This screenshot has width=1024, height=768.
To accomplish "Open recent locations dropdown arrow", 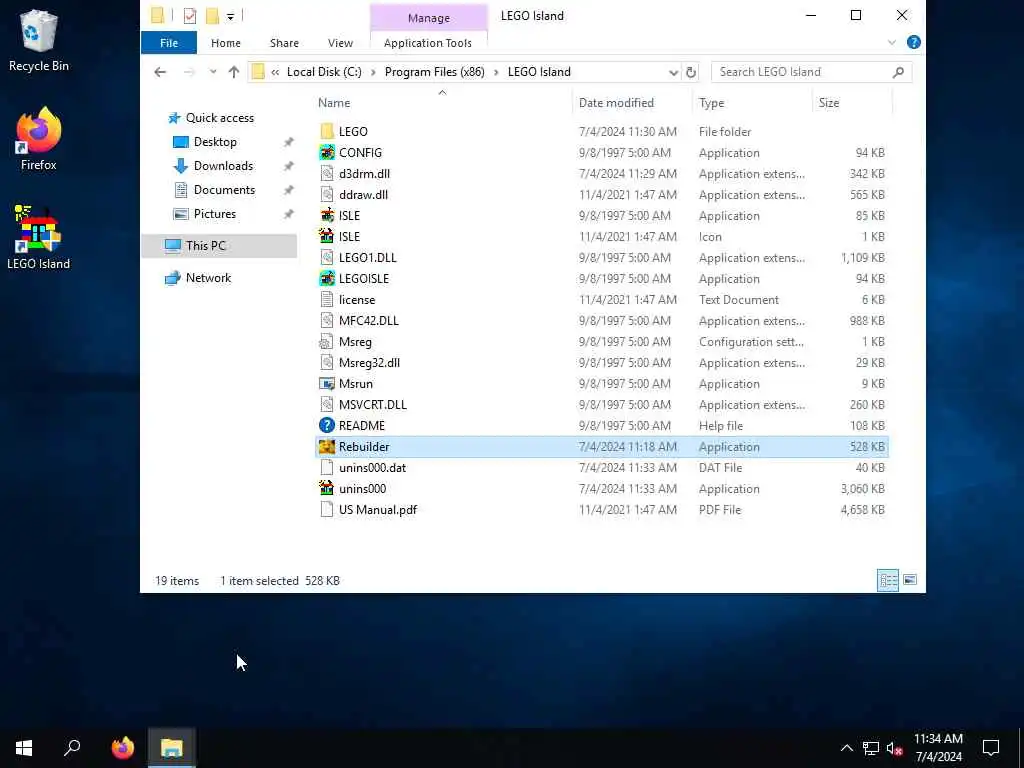I will [x=213, y=72].
